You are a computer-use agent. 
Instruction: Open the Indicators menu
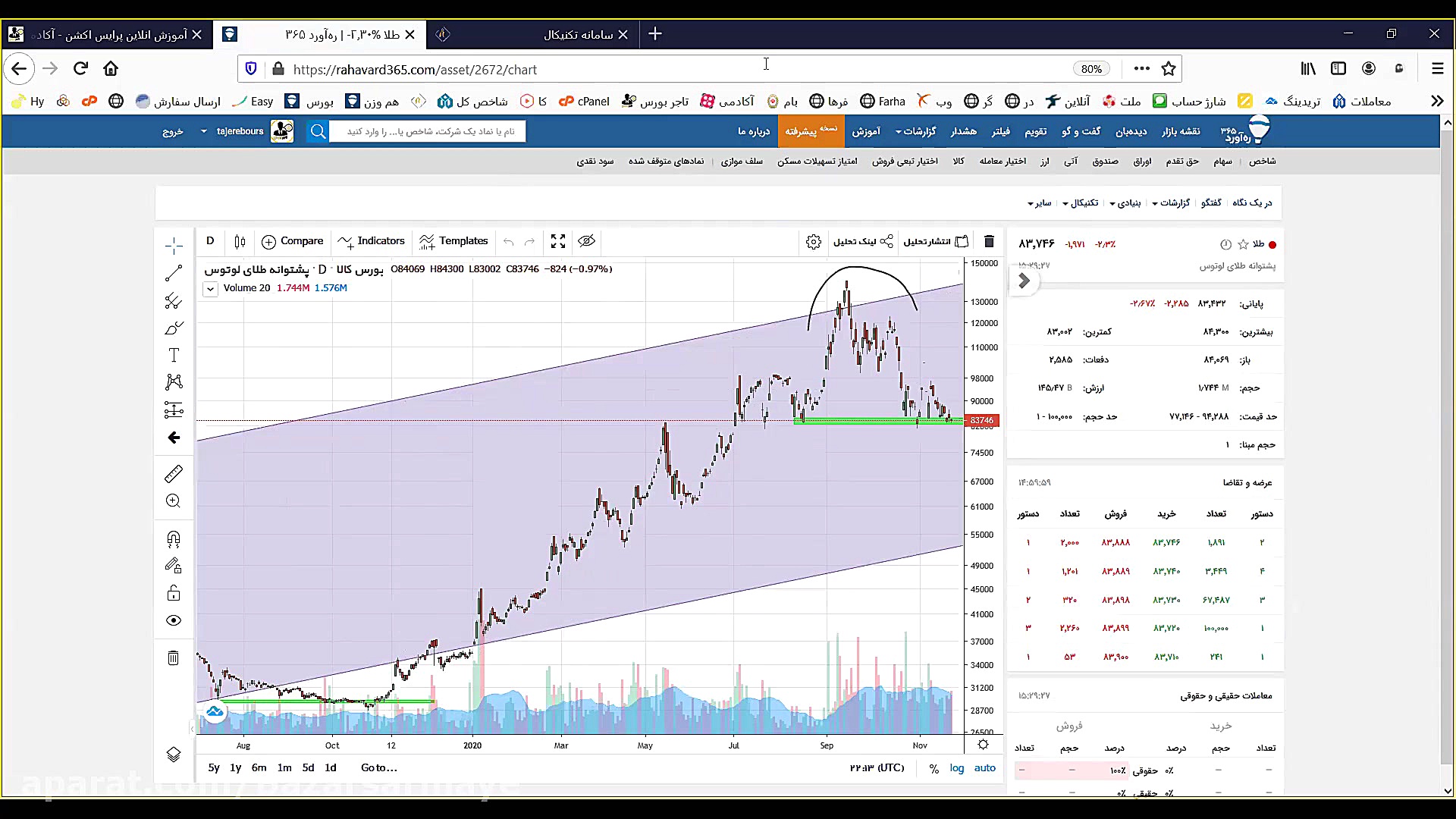coord(372,241)
